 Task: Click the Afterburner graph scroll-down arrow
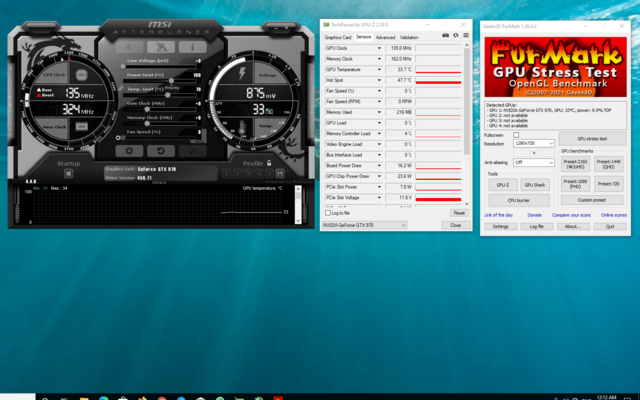(x=298, y=221)
